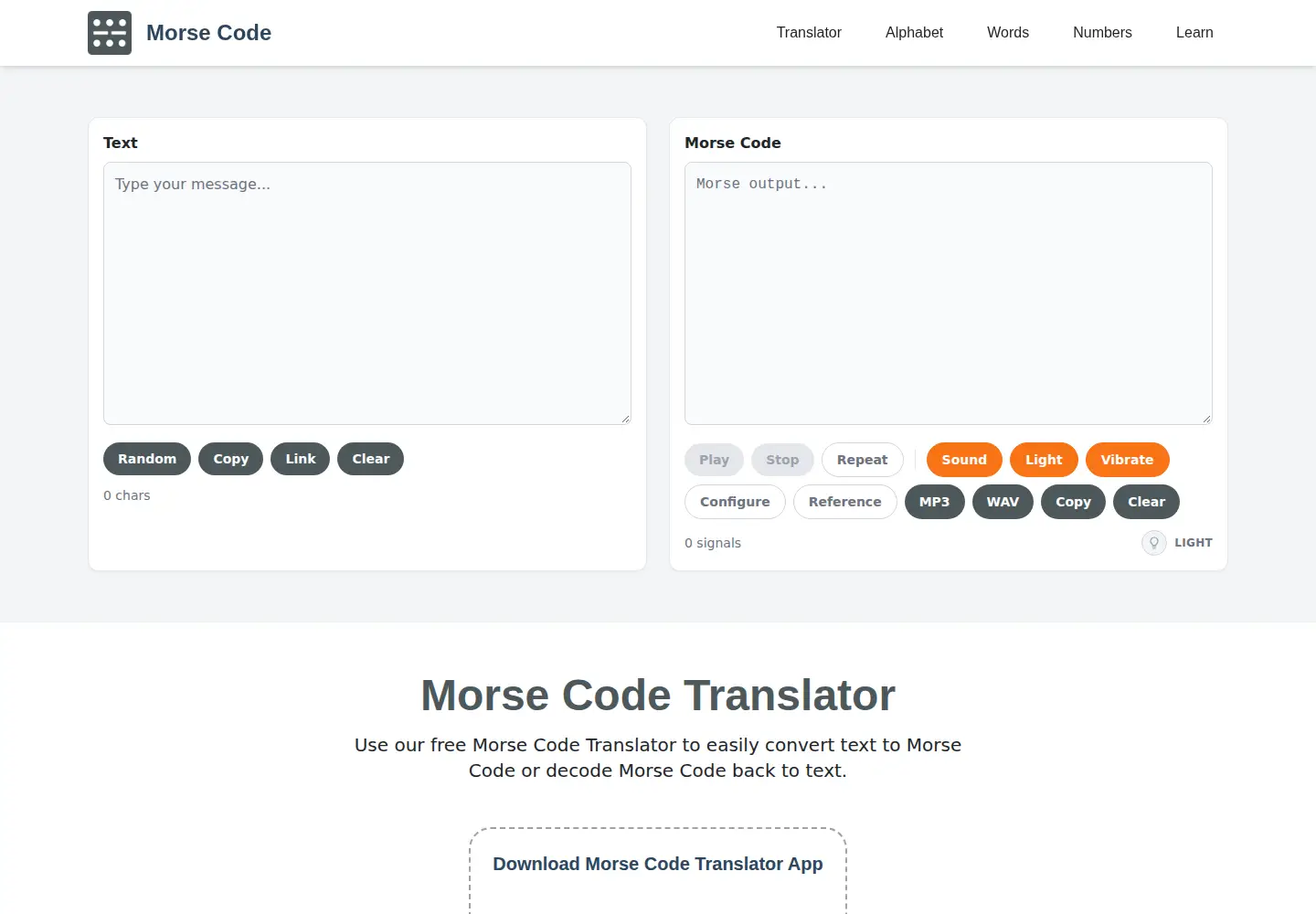Clear the Text input box

click(371, 459)
